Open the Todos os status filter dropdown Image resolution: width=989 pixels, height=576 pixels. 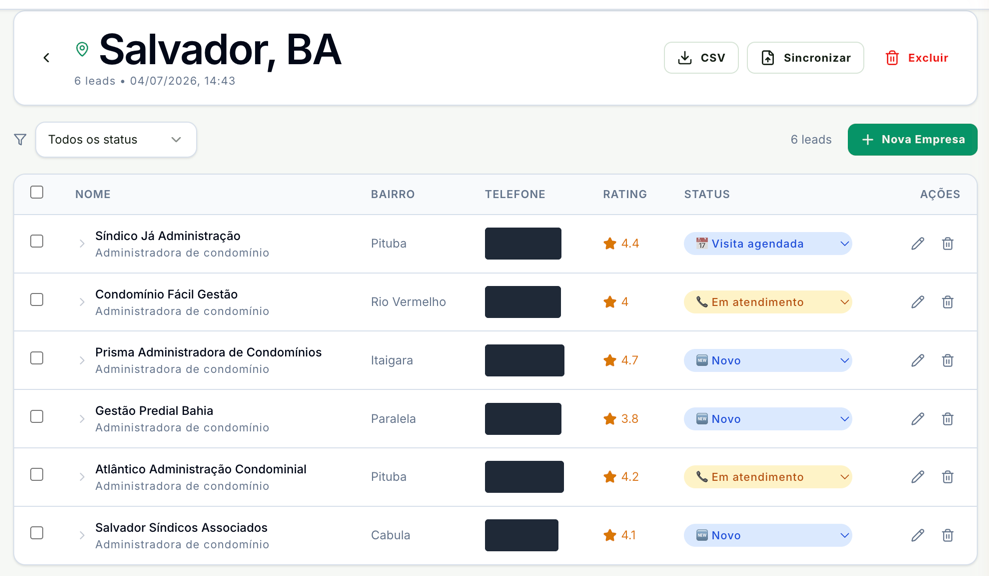116,139
